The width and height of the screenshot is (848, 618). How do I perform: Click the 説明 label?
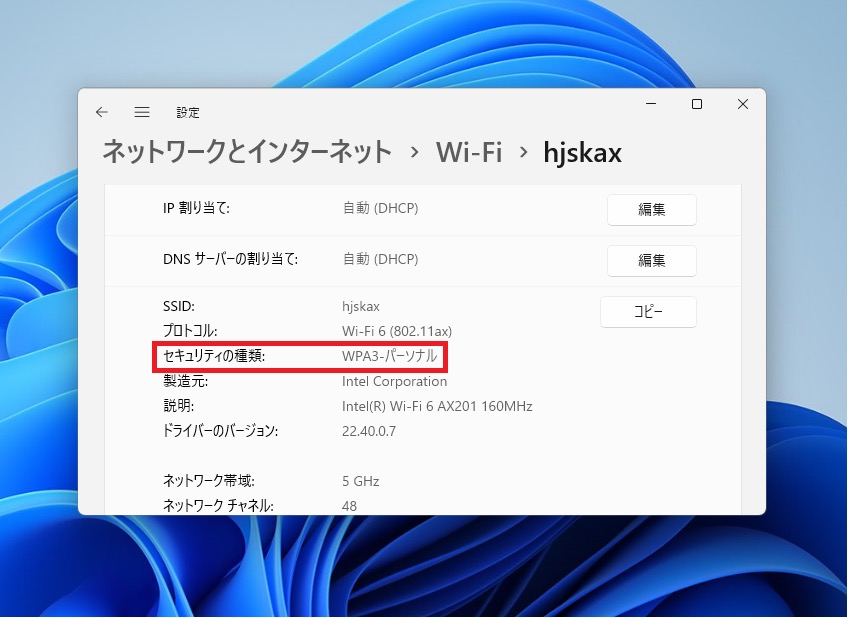[x=178, y=406]
